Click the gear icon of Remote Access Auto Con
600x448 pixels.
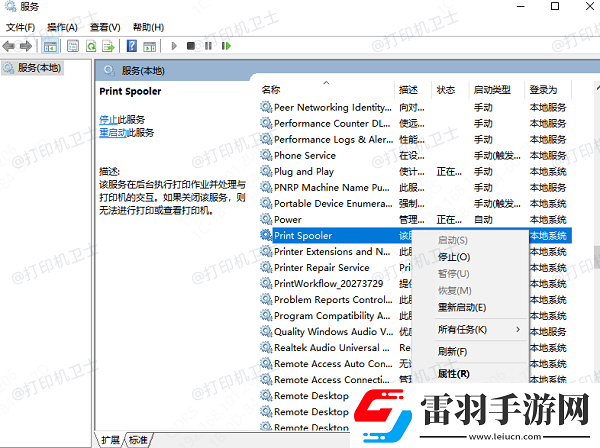266,363
